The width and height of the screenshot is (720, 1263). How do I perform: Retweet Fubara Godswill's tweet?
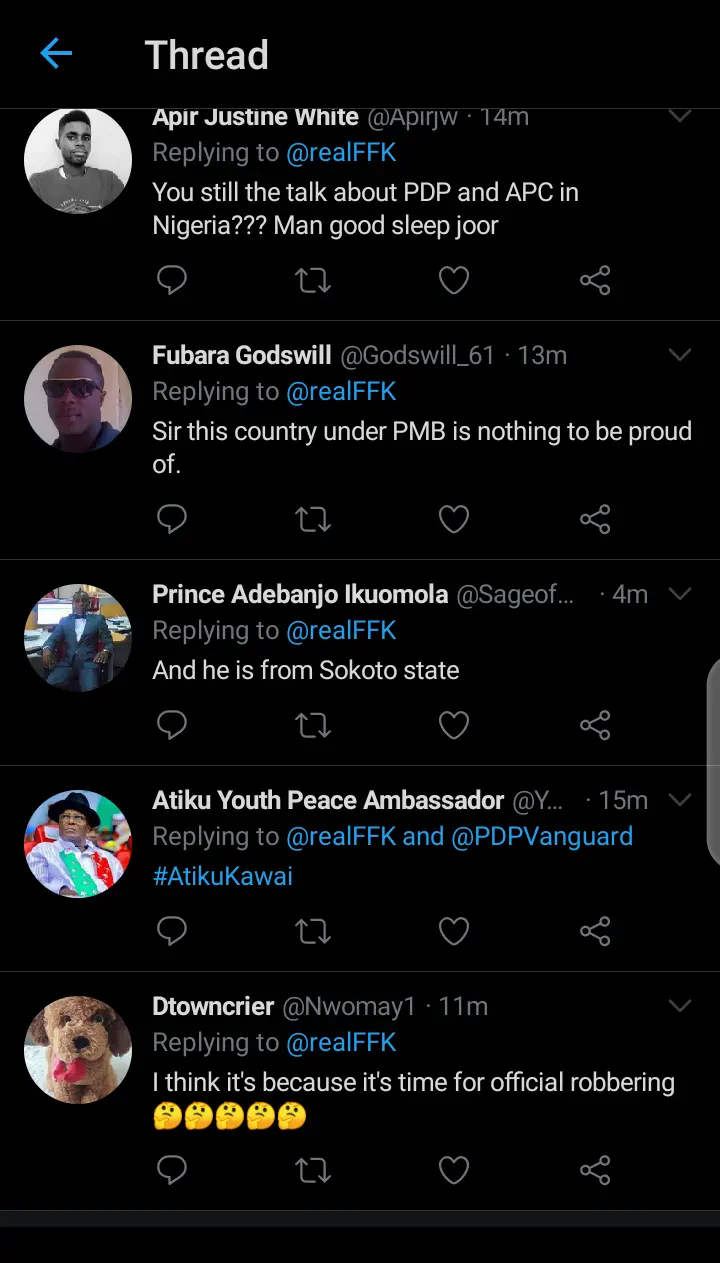313,520
